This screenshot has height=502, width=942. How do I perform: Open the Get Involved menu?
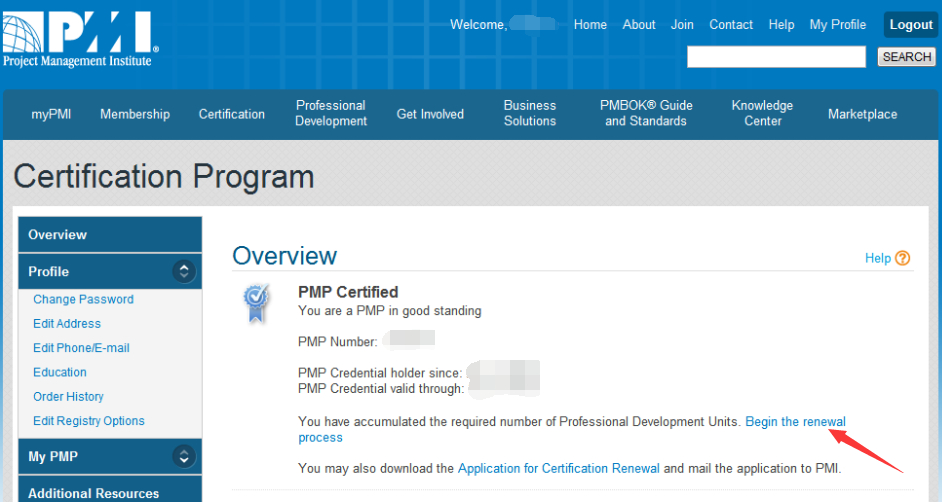430,114
